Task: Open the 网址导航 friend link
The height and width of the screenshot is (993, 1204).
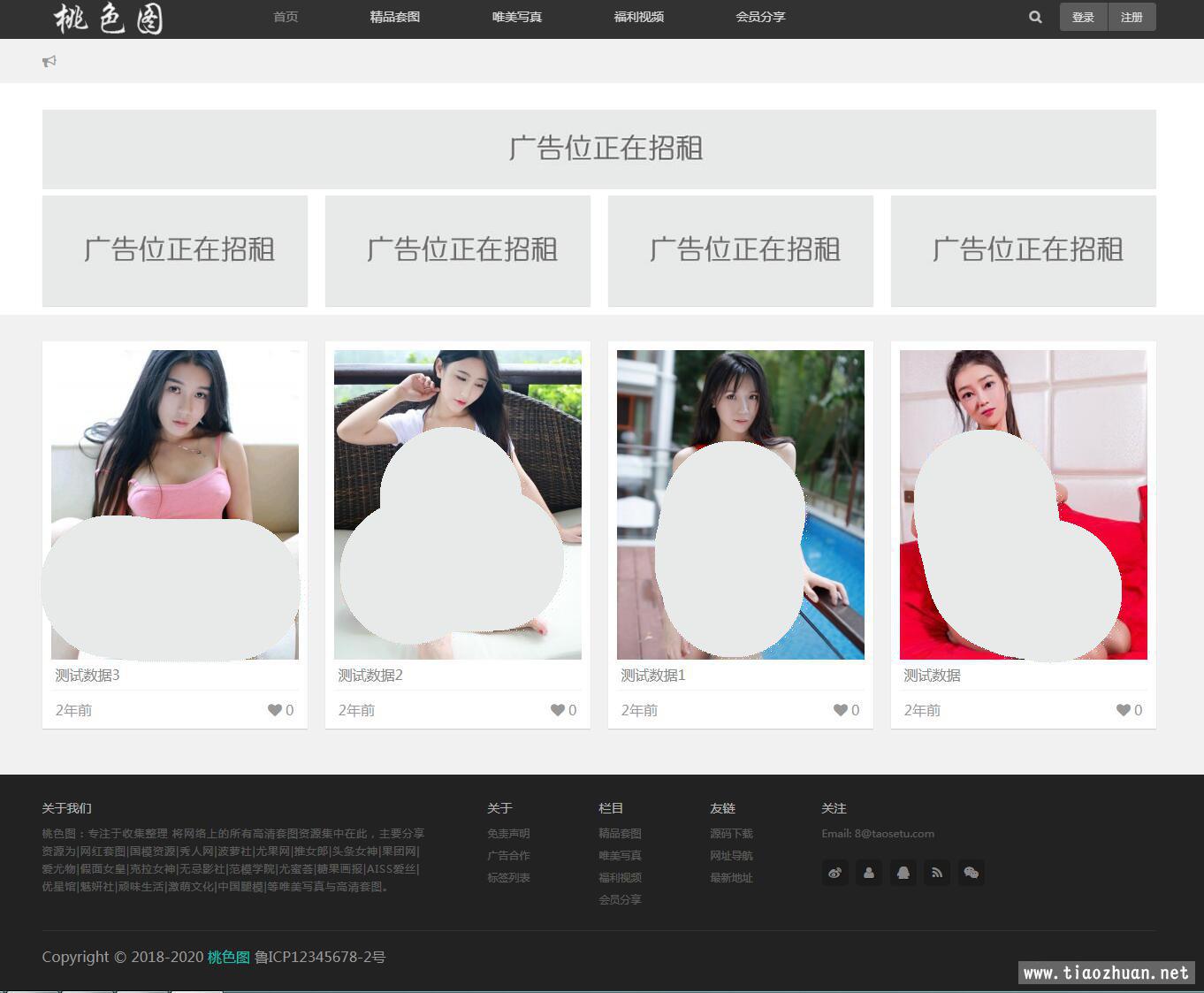Action: click(731, 856)
